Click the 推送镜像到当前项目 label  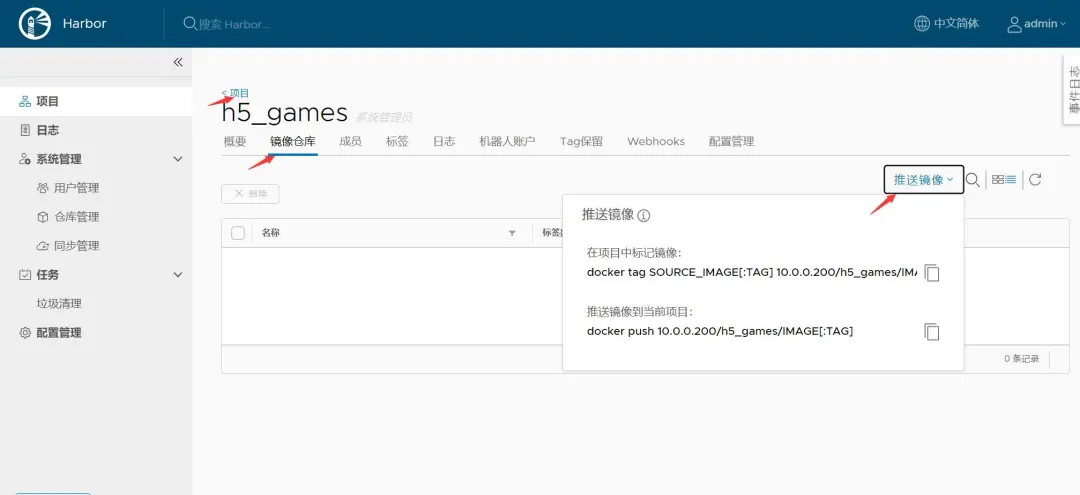pyautogui.click(x=639, y=311)
